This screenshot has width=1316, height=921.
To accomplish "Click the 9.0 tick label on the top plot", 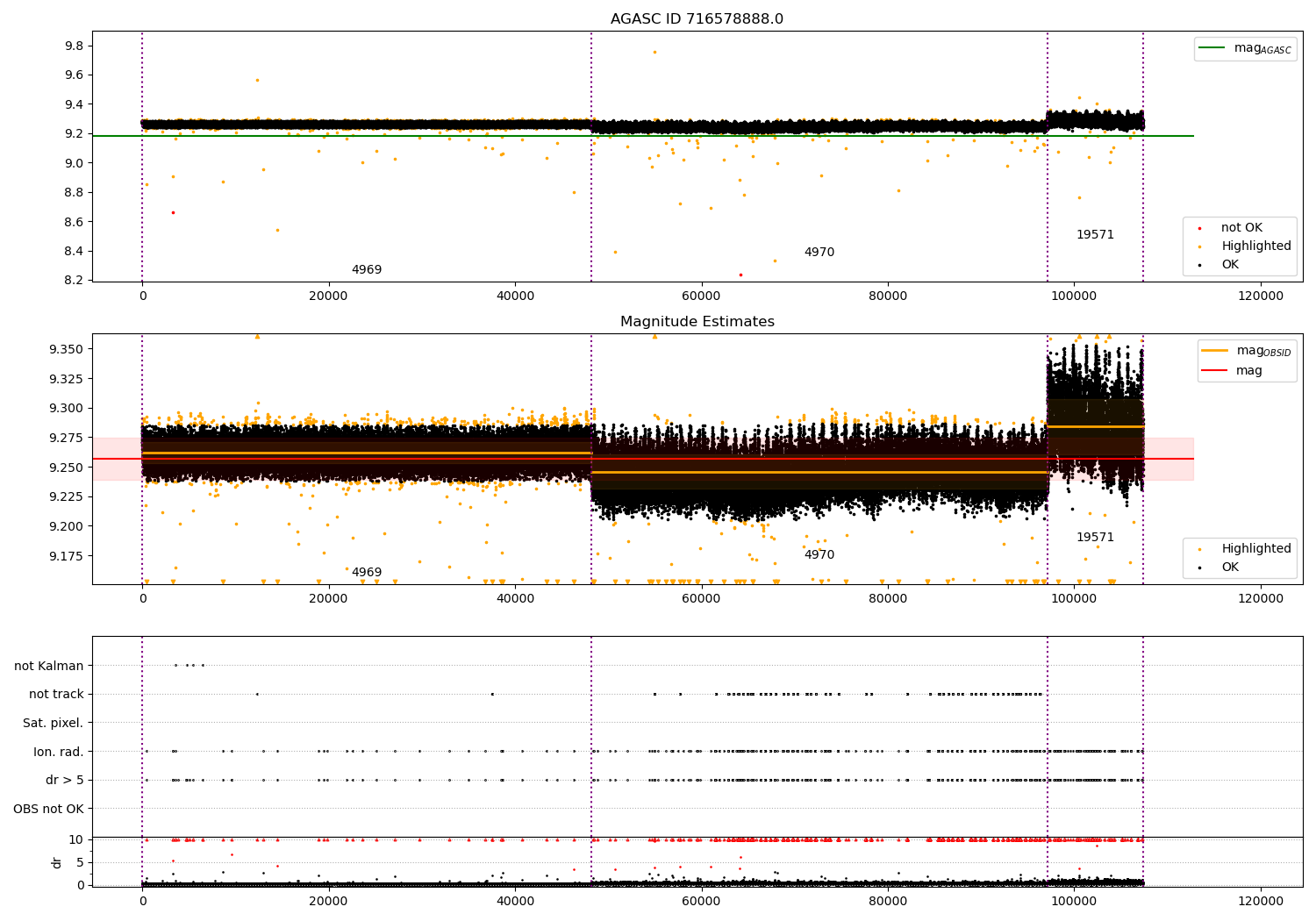I will tap(75, 163).
